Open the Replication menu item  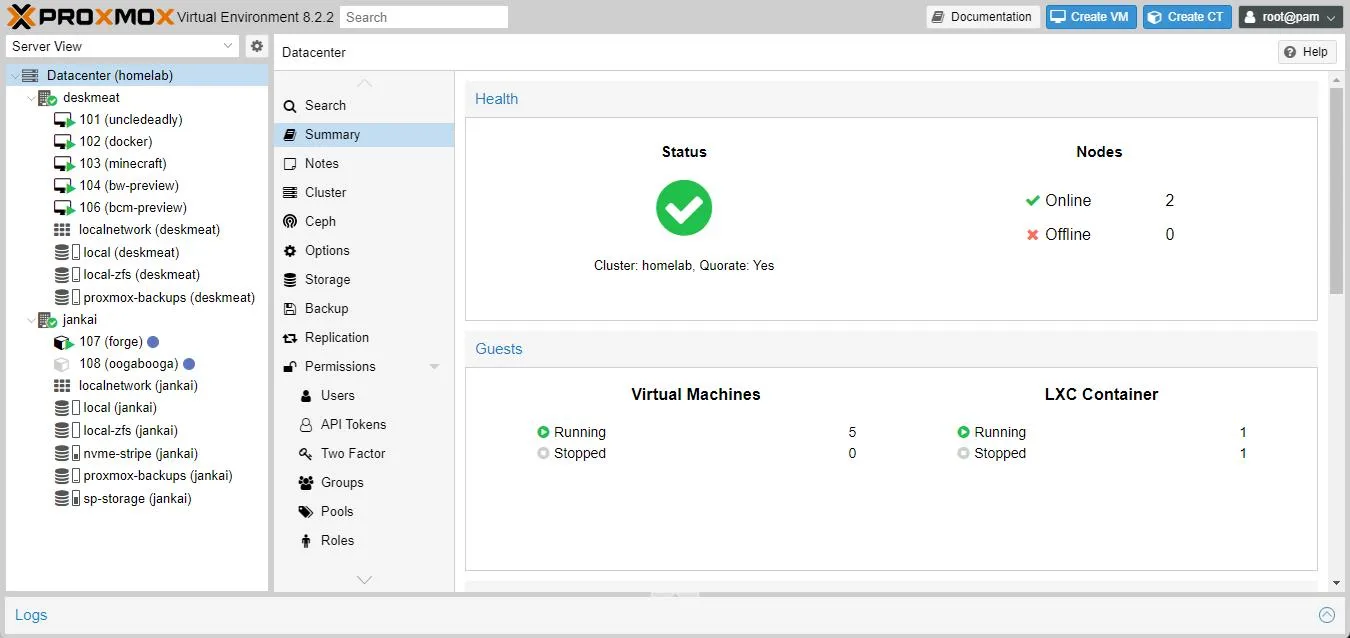coord(364,338)
